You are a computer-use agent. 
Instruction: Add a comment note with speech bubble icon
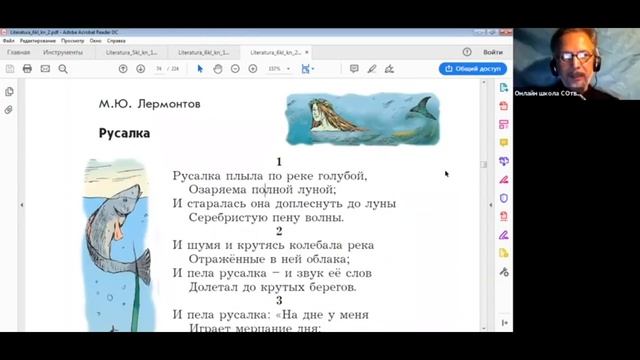point(354,69)
